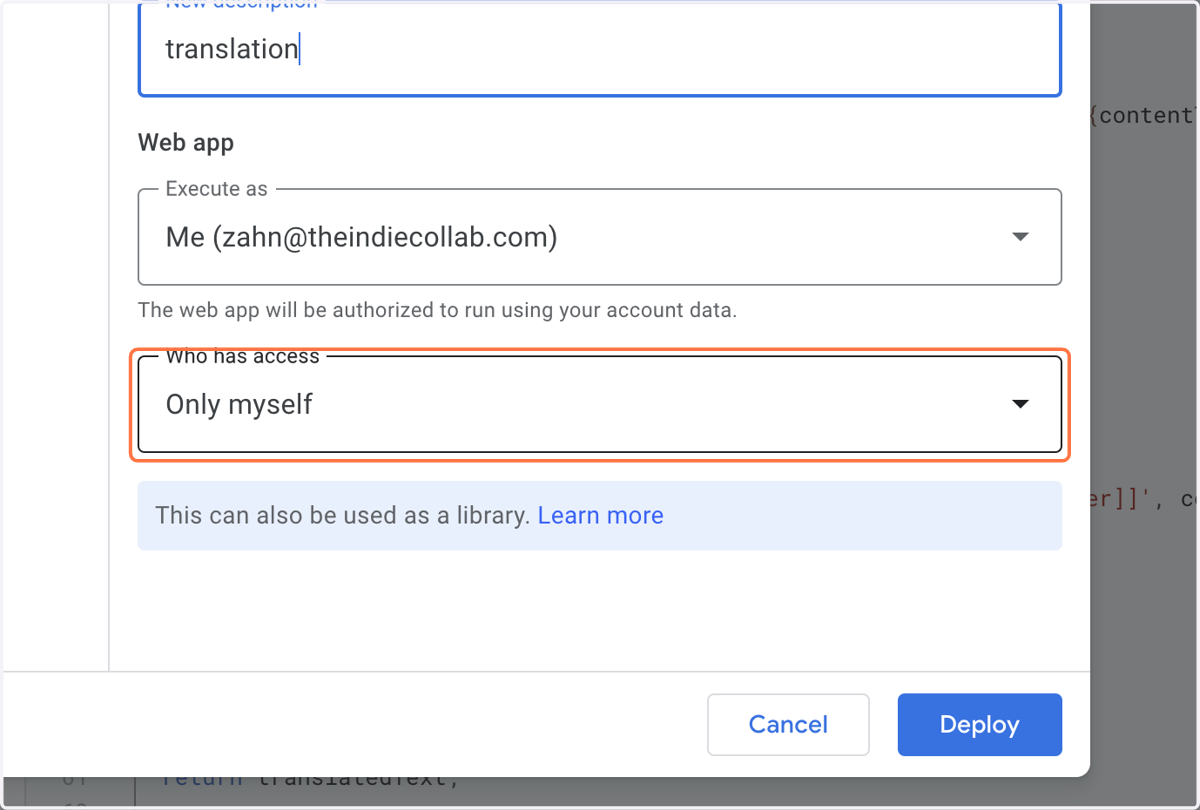The height and width of the screenshot is (810, 1200).
Task: Cancel the deployment dialog
Action: [788, 725]
